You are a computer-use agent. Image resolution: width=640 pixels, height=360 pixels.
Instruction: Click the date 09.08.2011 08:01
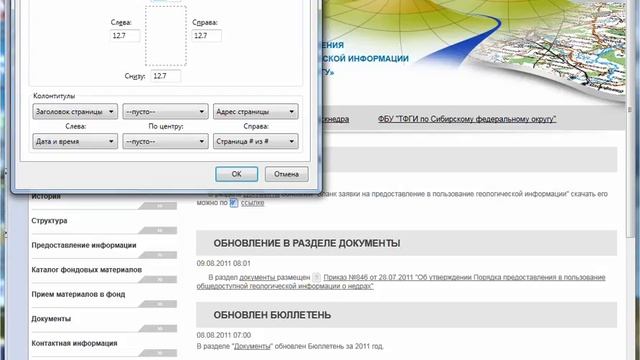point(224,263)
